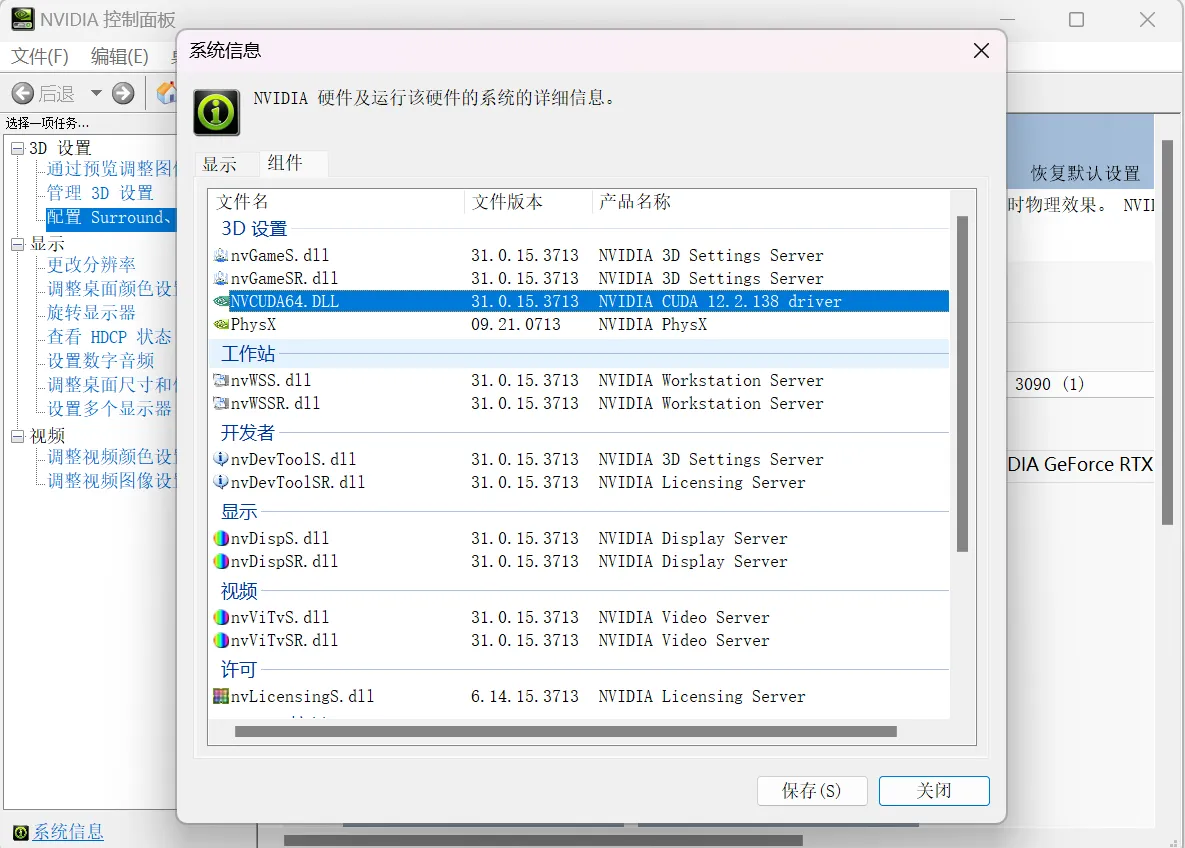Screen dimensions: 1185x848
Task: Collapse the 视频 tree node
Action: point(17,436)
